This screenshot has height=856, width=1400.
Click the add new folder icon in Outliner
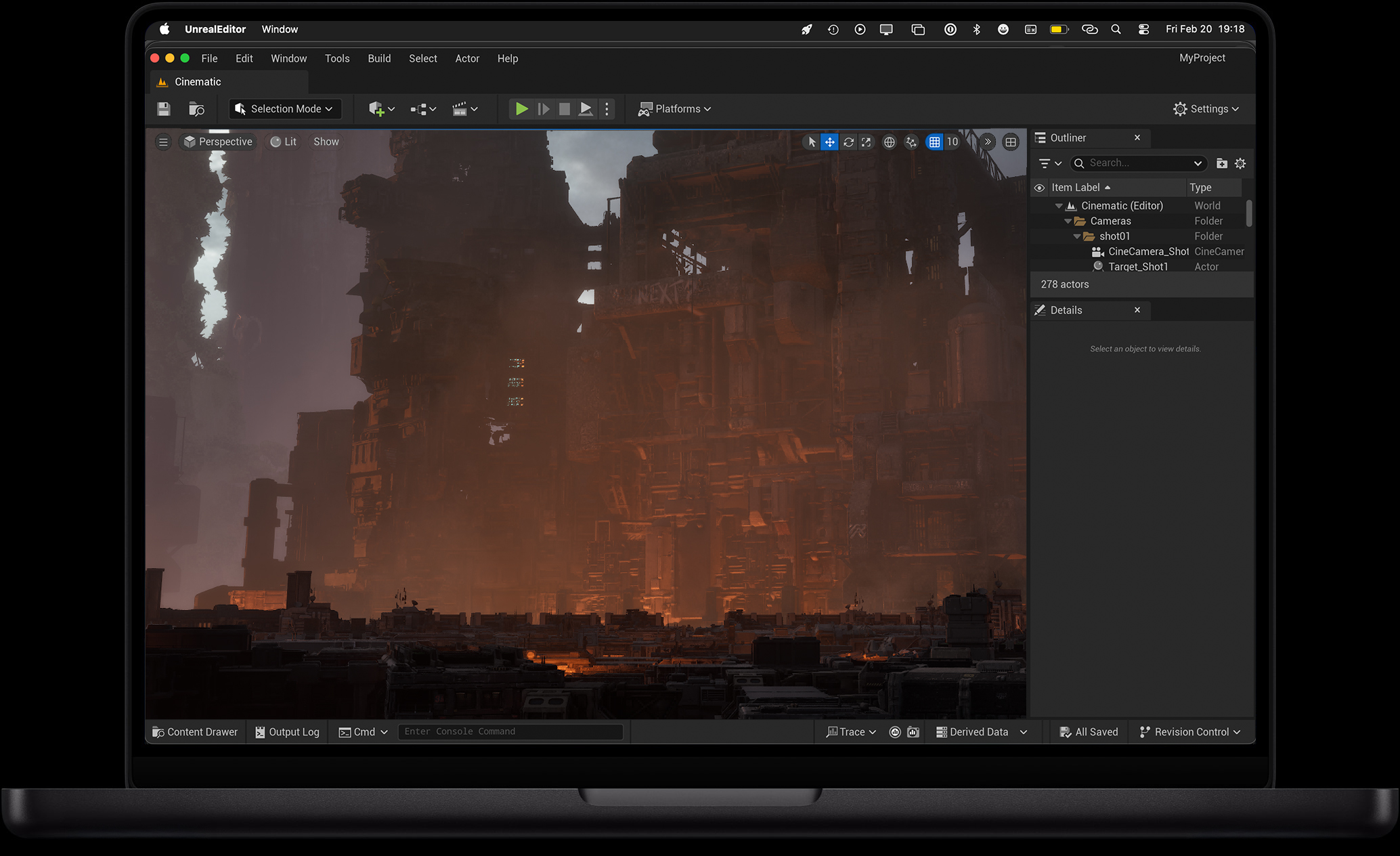(1221, 163)
